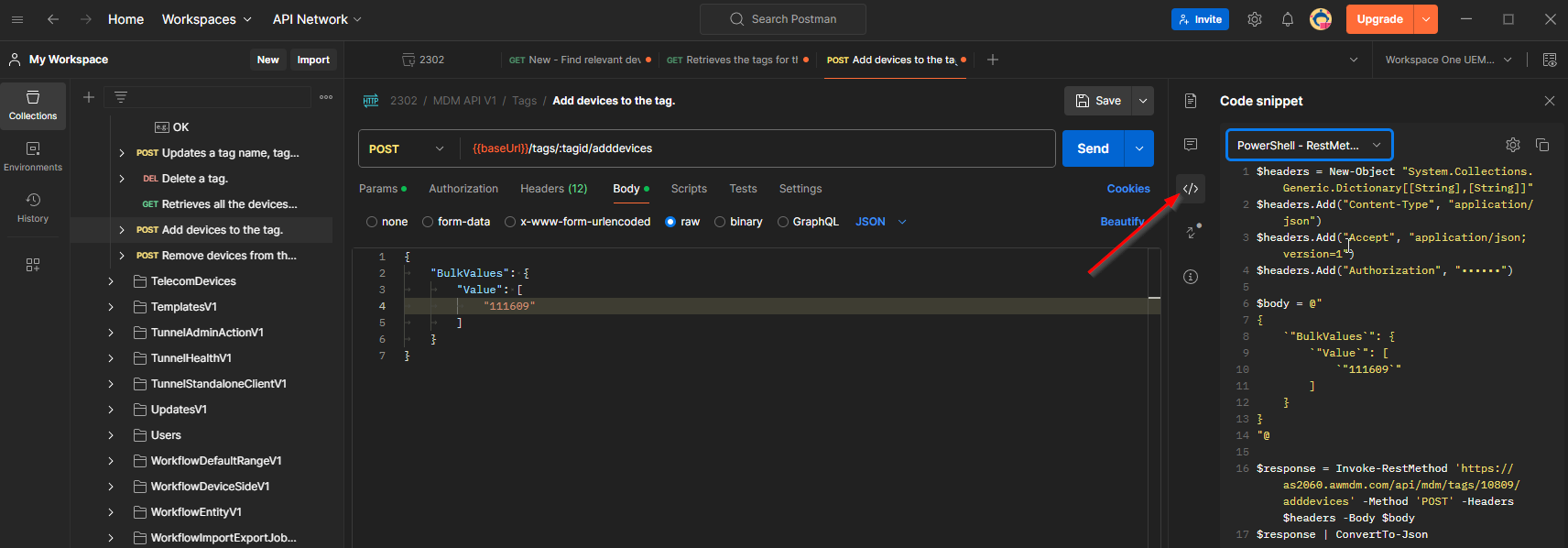Click the Beautify link

point(1122,222)
